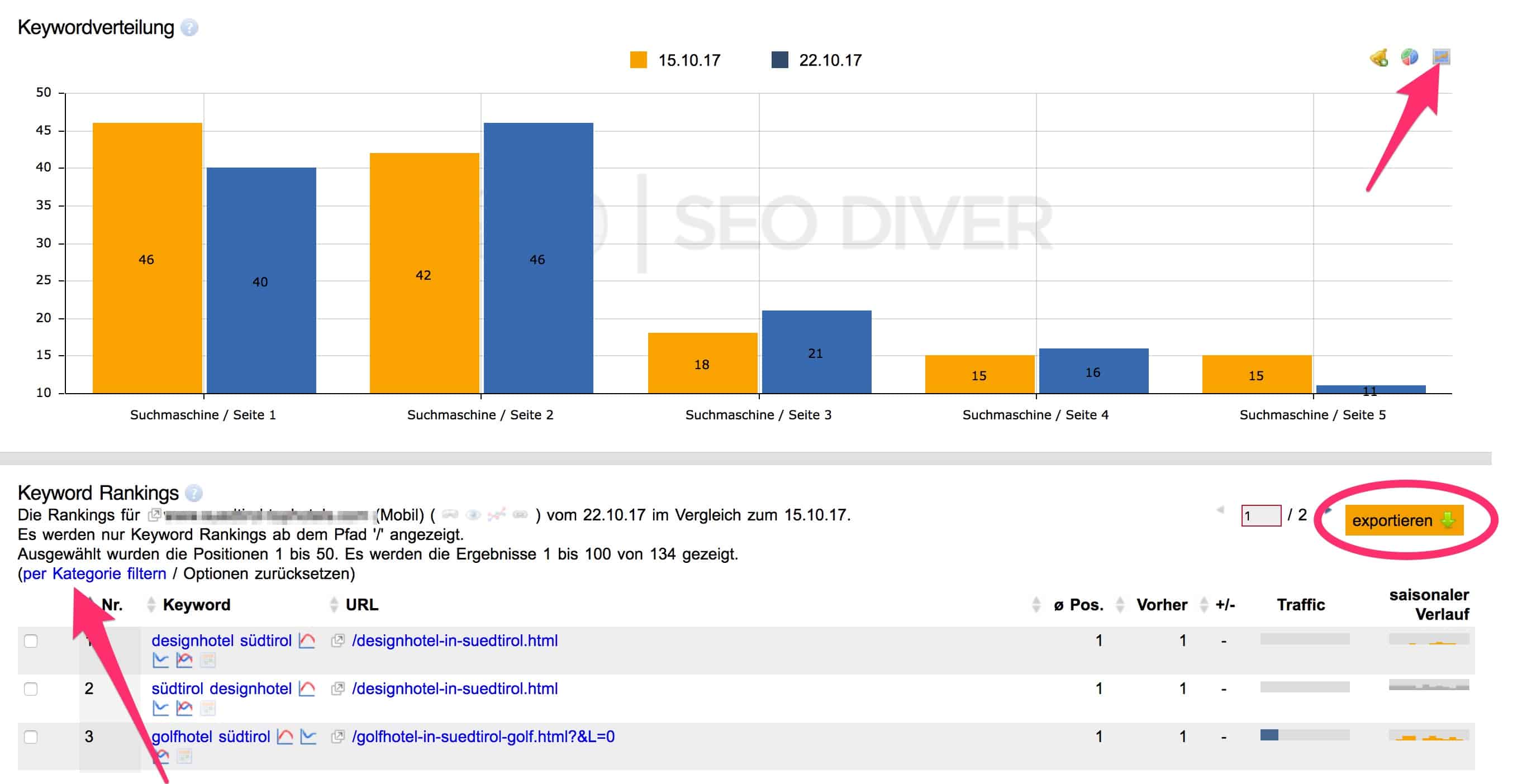Toggle the 15.10.17 legend series
The height and width of the screenshot is (784, 1522).
(676, 60)
